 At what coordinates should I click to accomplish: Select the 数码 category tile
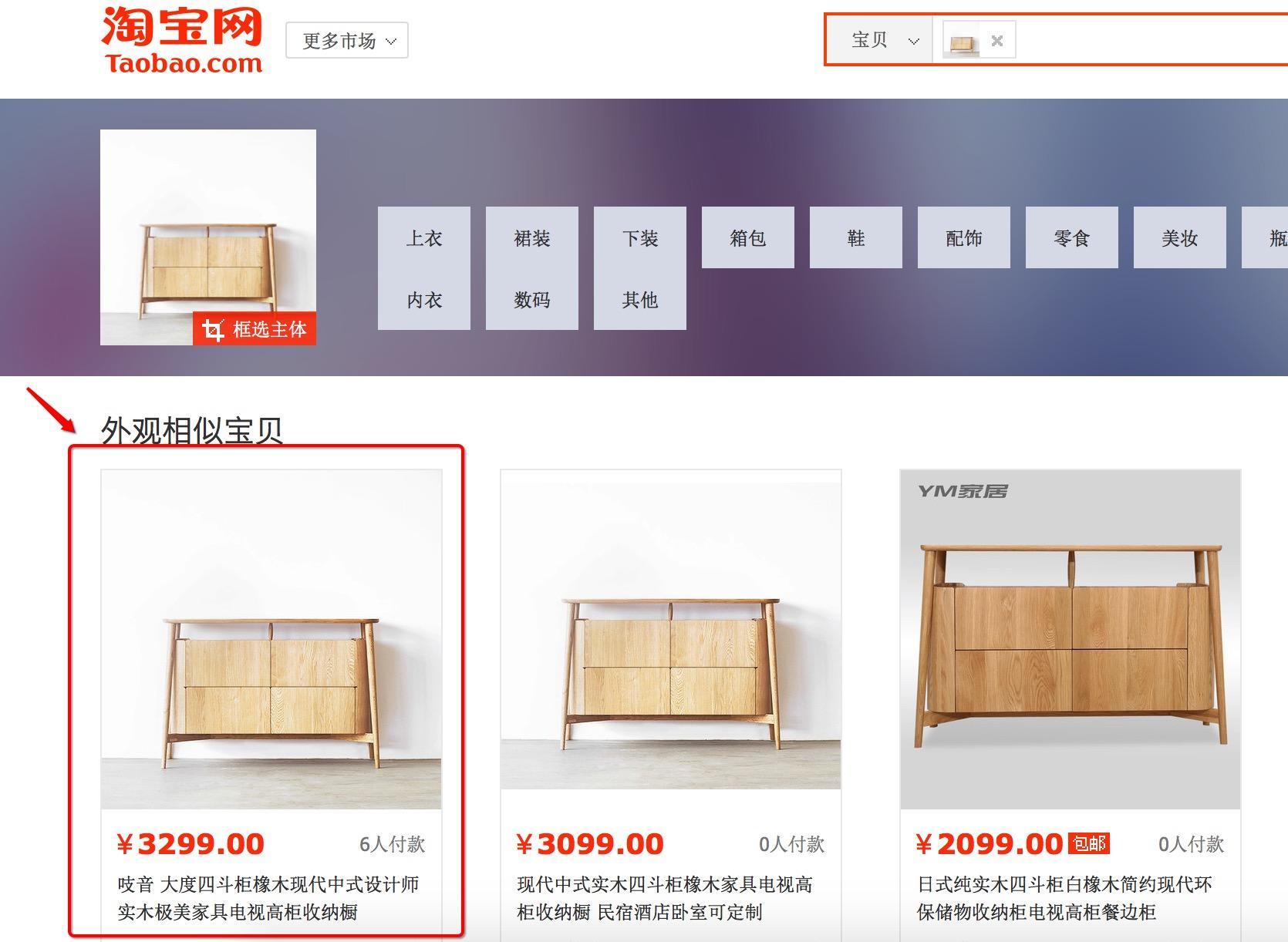point(532,299)
